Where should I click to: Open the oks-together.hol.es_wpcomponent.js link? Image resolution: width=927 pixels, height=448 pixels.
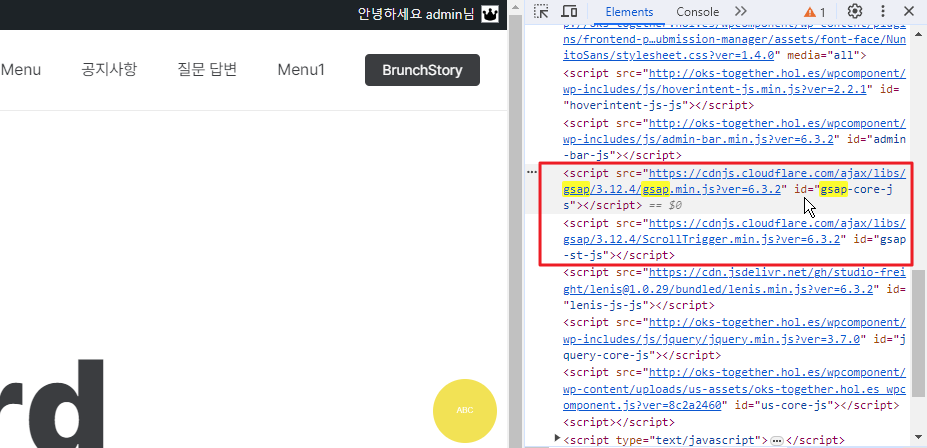coord(734,389)
